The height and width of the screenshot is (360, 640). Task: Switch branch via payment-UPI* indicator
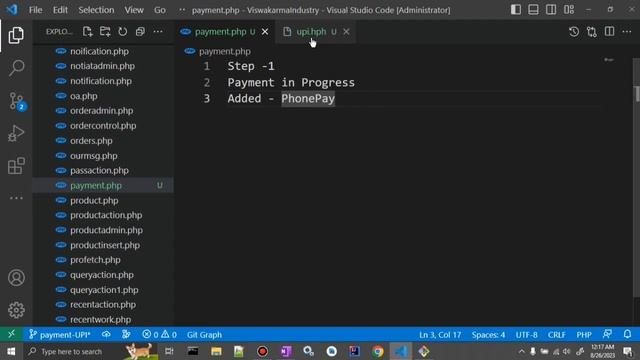pyautogui.click(x=60, y=335)
